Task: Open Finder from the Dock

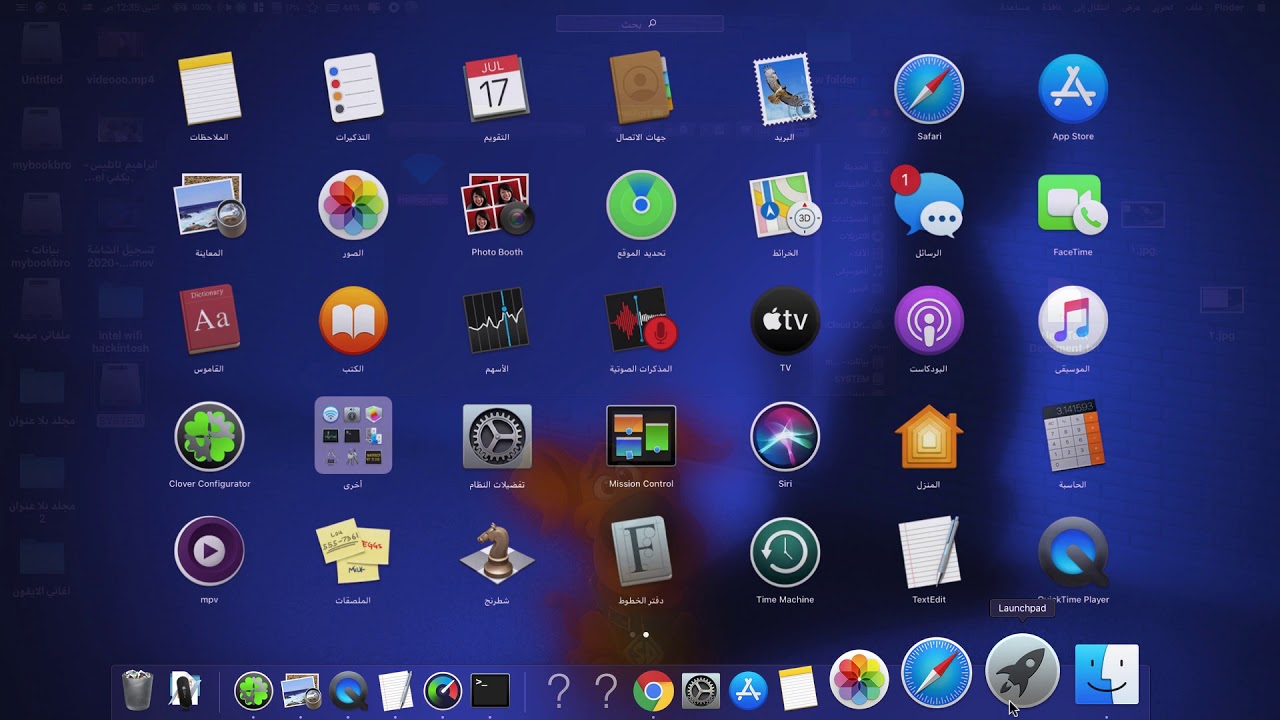Action: point(1106,675)
